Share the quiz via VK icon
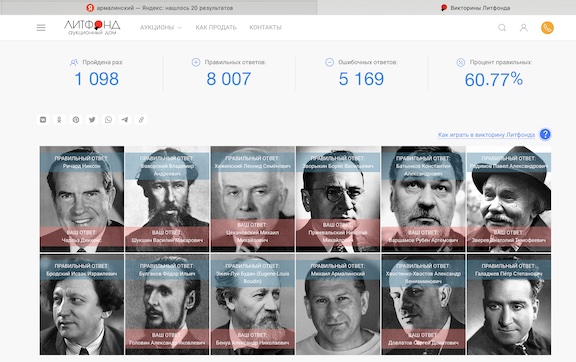Screen dimensions: 576x362 coord(43,120)
